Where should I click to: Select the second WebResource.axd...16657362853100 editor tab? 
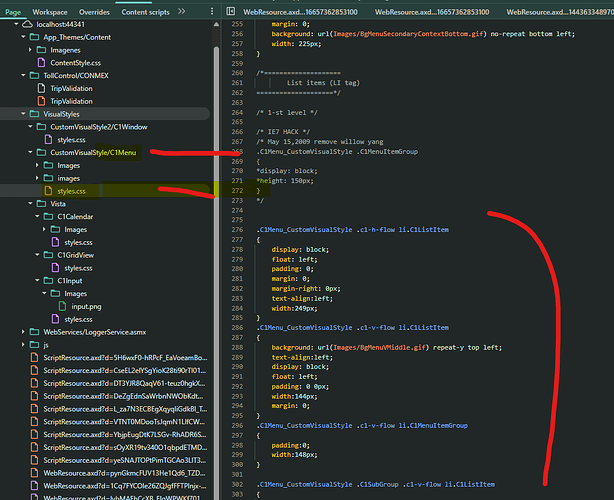tap(432, 12)
